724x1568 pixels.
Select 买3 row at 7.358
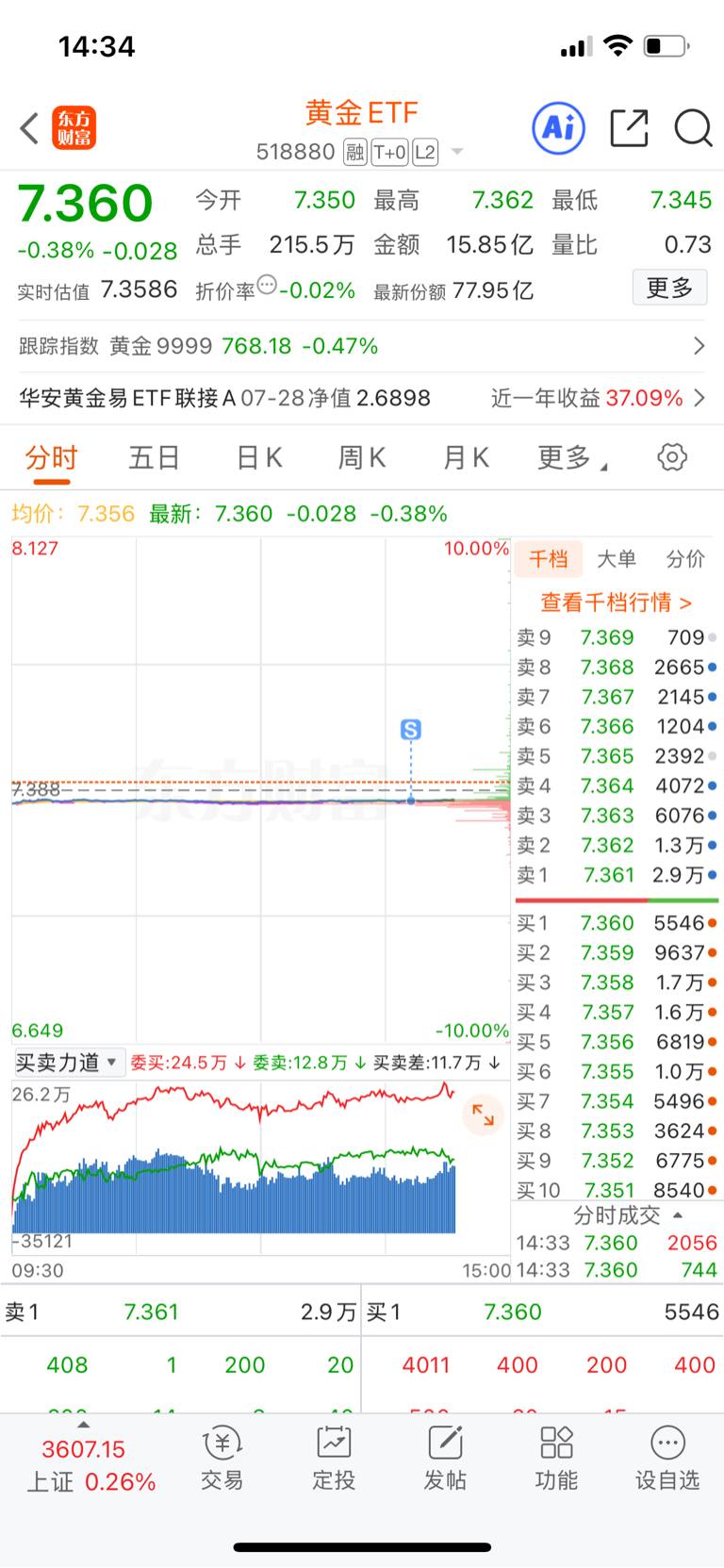click(617, 982)
